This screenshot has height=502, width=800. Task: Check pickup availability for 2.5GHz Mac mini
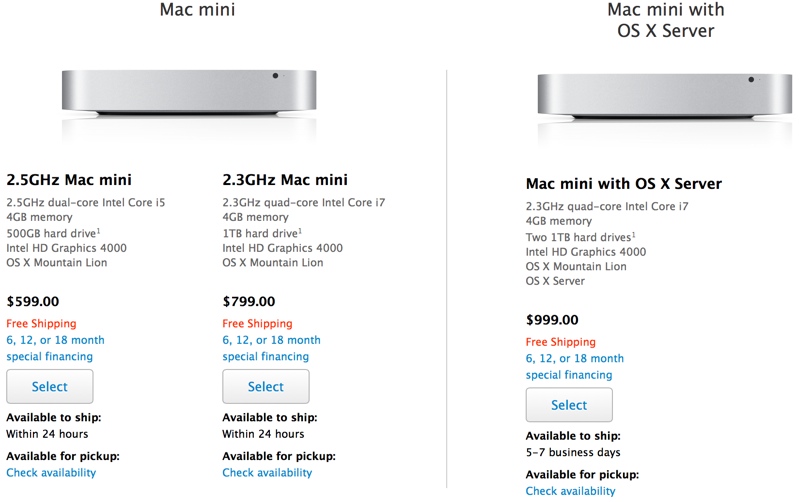51,473
